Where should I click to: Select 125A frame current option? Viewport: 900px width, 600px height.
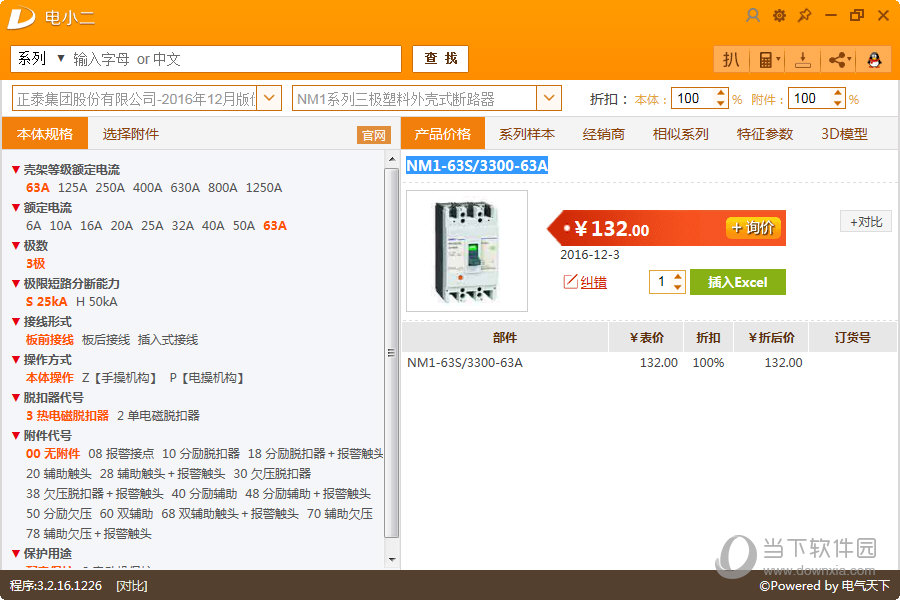(72, 187)
